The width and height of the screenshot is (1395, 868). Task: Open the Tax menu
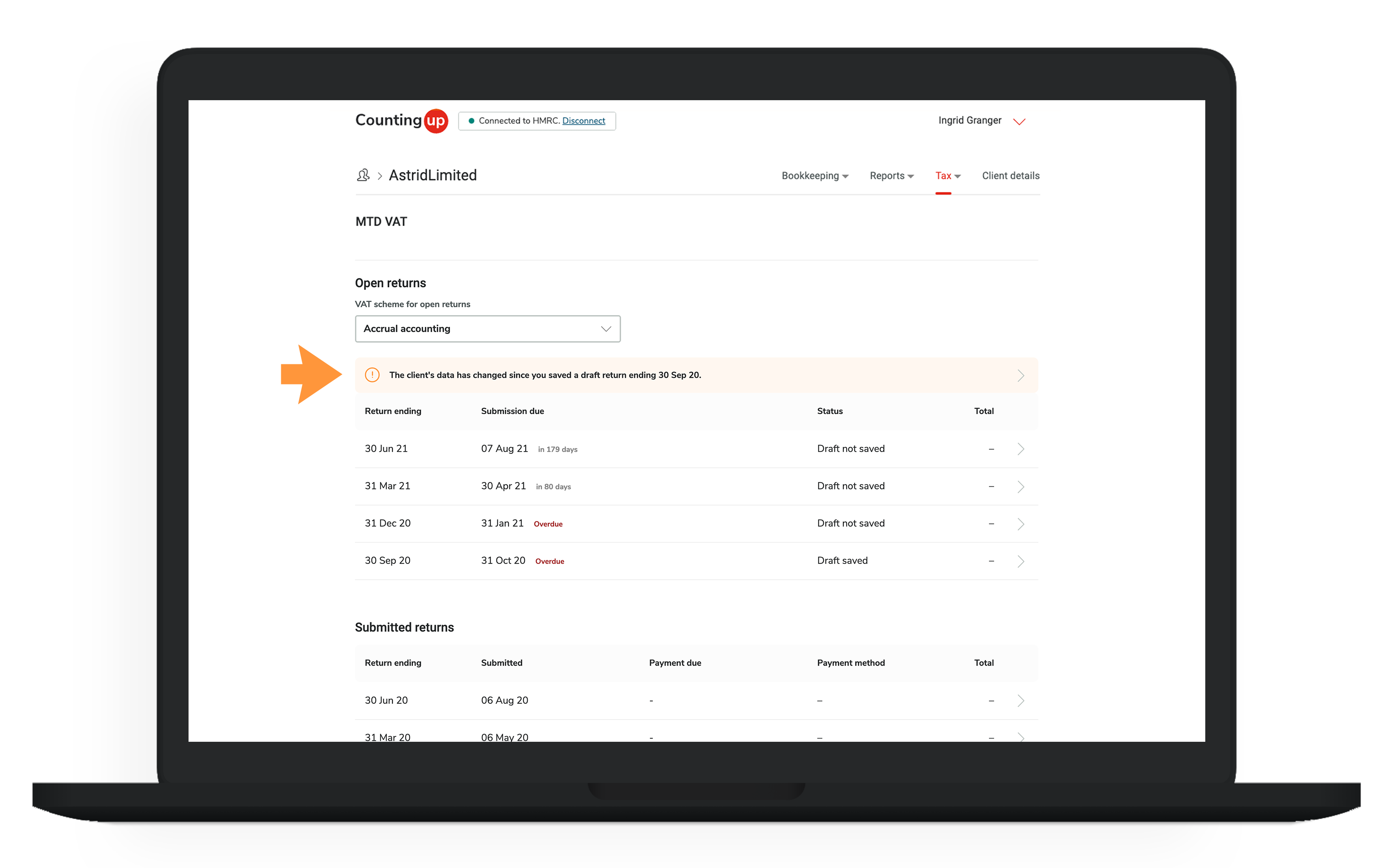tap(948, 175)
